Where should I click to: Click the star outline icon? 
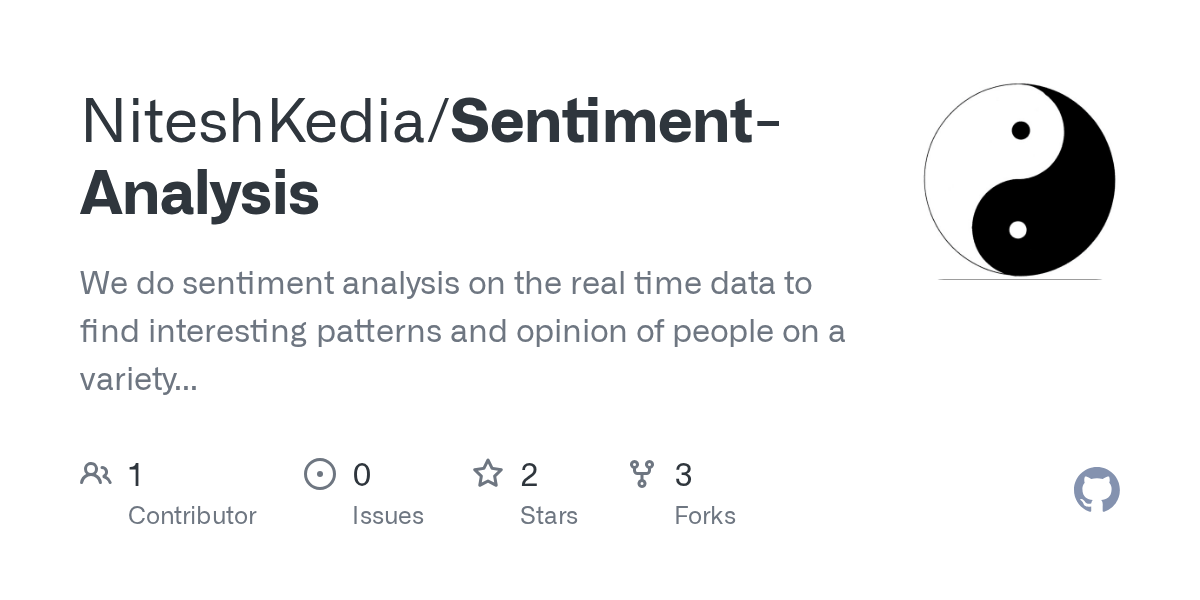pos(488,473)
